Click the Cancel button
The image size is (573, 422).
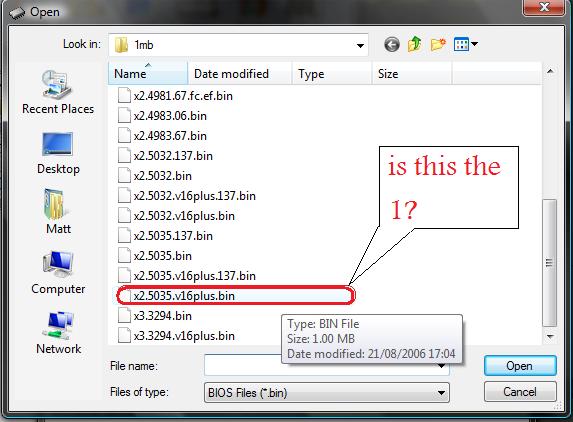coord(520,392)
